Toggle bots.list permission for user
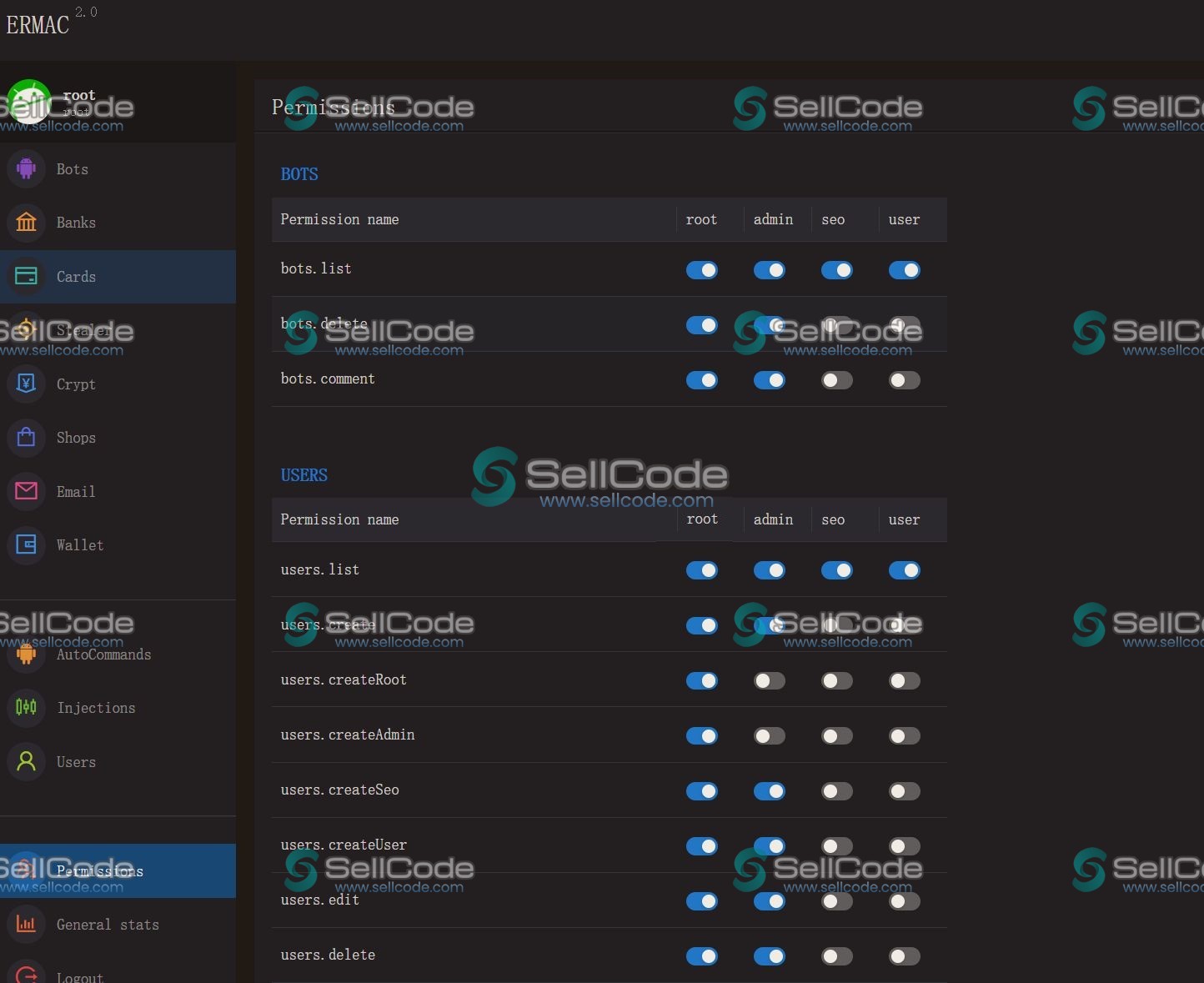Screen dimensions: 1204x983 point(905,270)
